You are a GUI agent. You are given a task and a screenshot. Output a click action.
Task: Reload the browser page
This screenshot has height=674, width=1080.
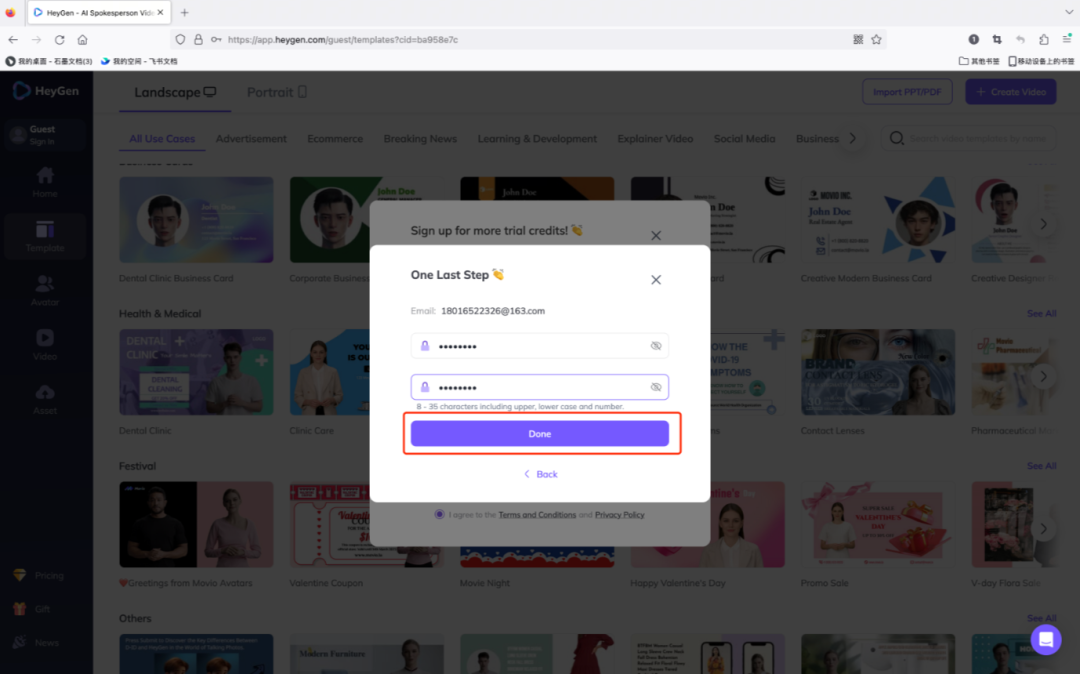(60, 39)
